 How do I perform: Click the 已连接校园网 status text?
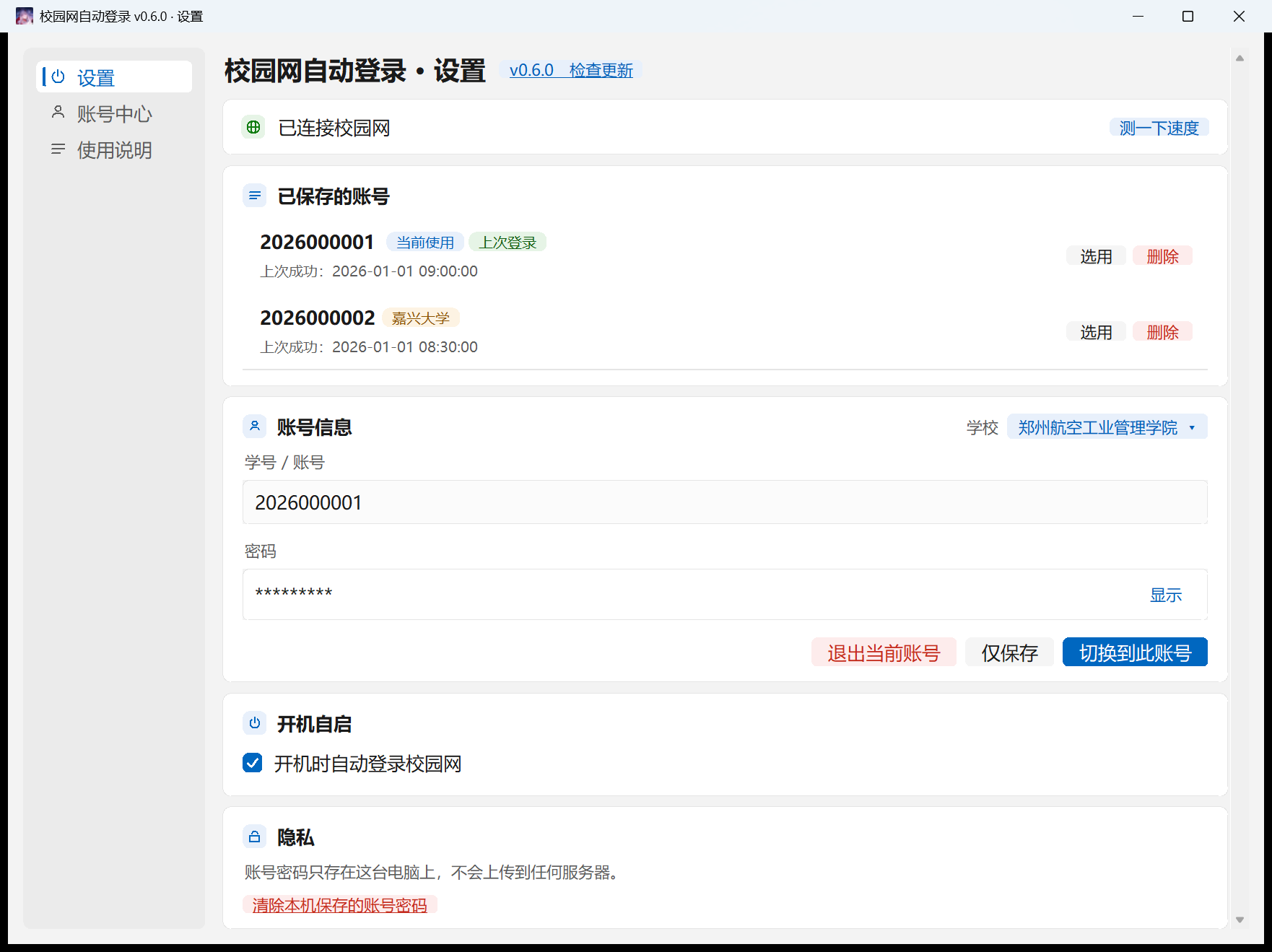(x=334, y=128)
